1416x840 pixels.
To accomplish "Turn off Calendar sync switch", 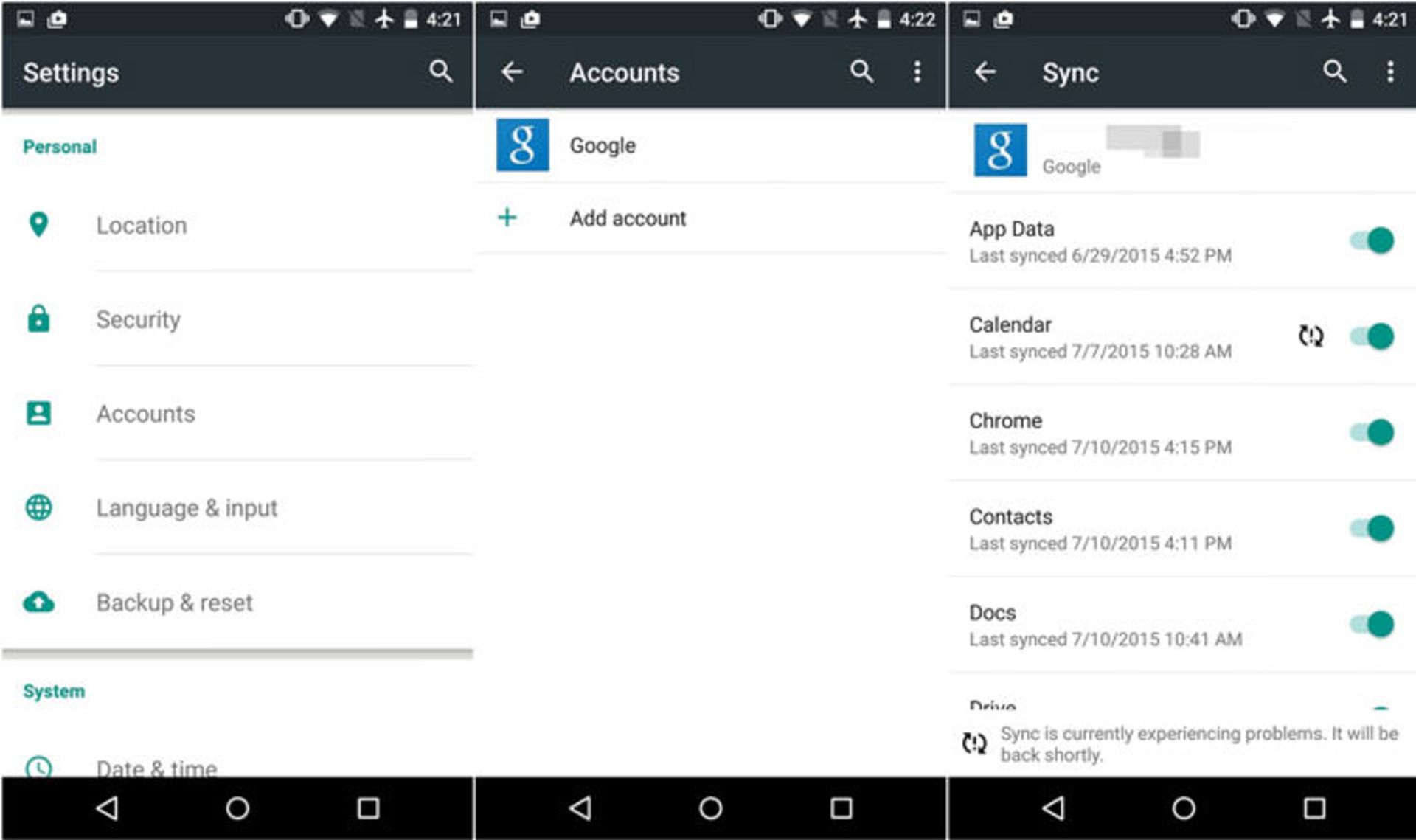I will tap(1372, 336).
